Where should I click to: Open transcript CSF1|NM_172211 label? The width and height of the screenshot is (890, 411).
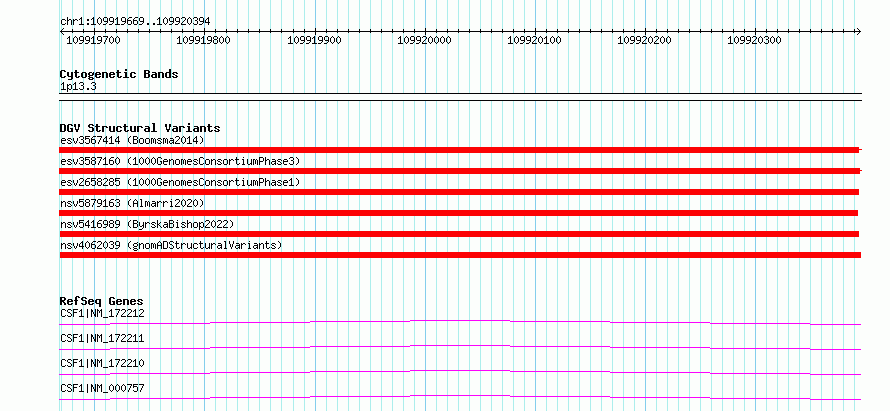tap(102, 338)
